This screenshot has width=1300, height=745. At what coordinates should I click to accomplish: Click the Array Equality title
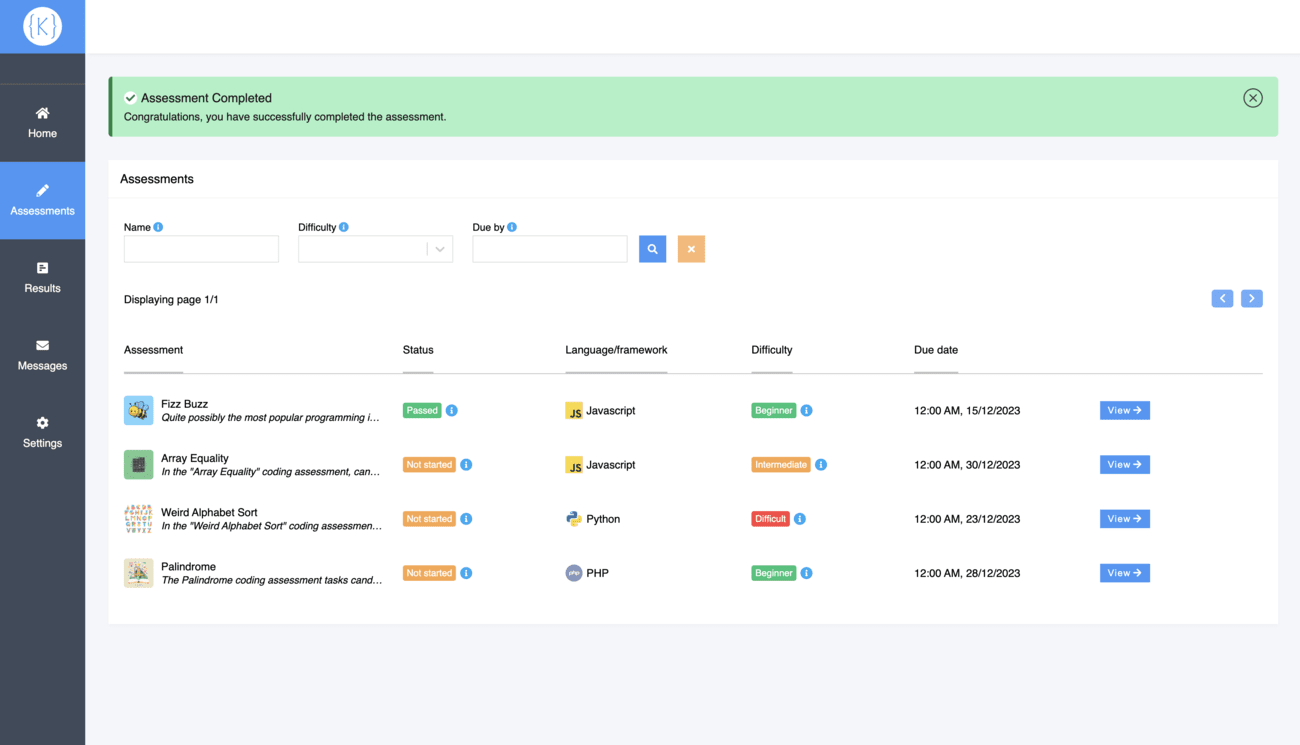click(x=195, y=458)
